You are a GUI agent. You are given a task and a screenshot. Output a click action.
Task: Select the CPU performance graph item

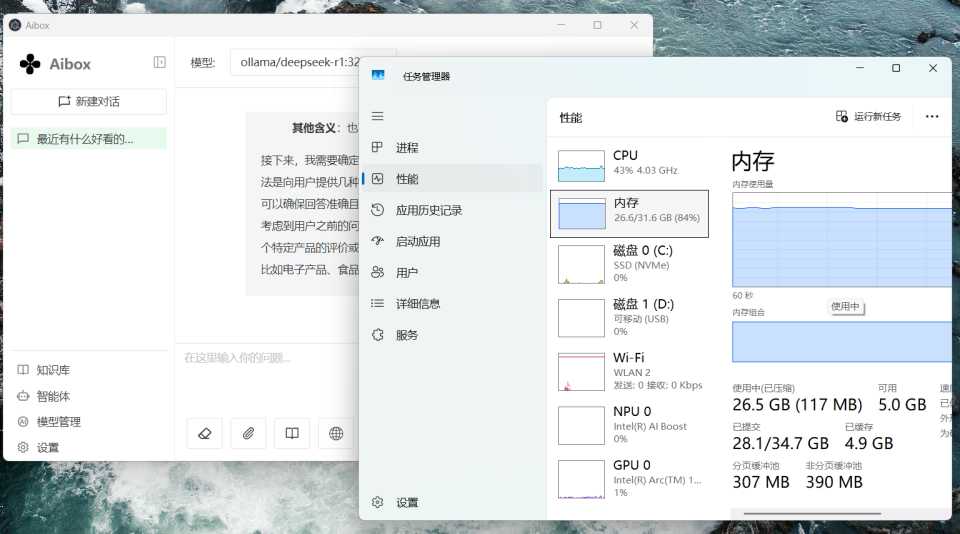coord(629,165)
